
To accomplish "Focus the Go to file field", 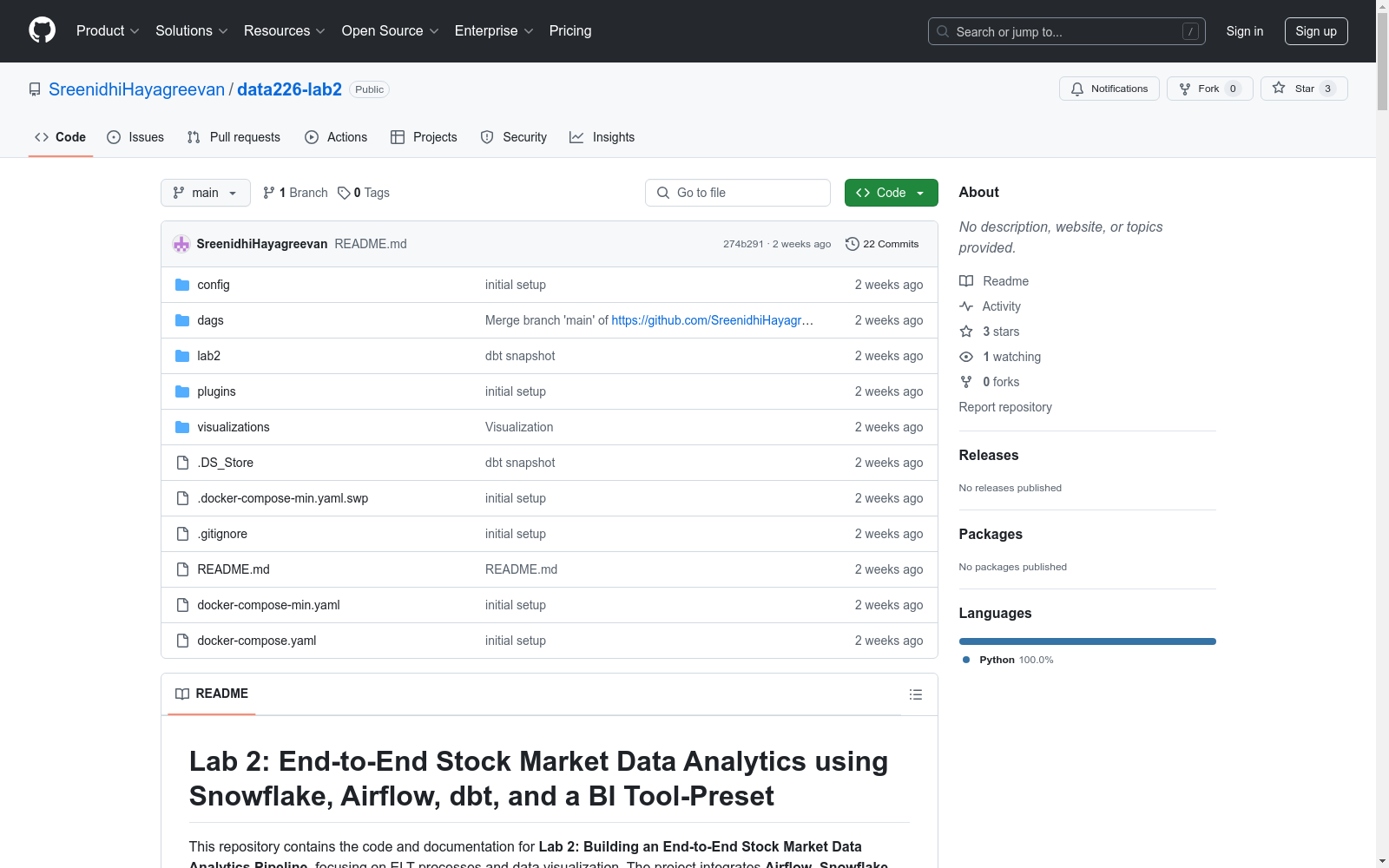I will tap(738, 193).
